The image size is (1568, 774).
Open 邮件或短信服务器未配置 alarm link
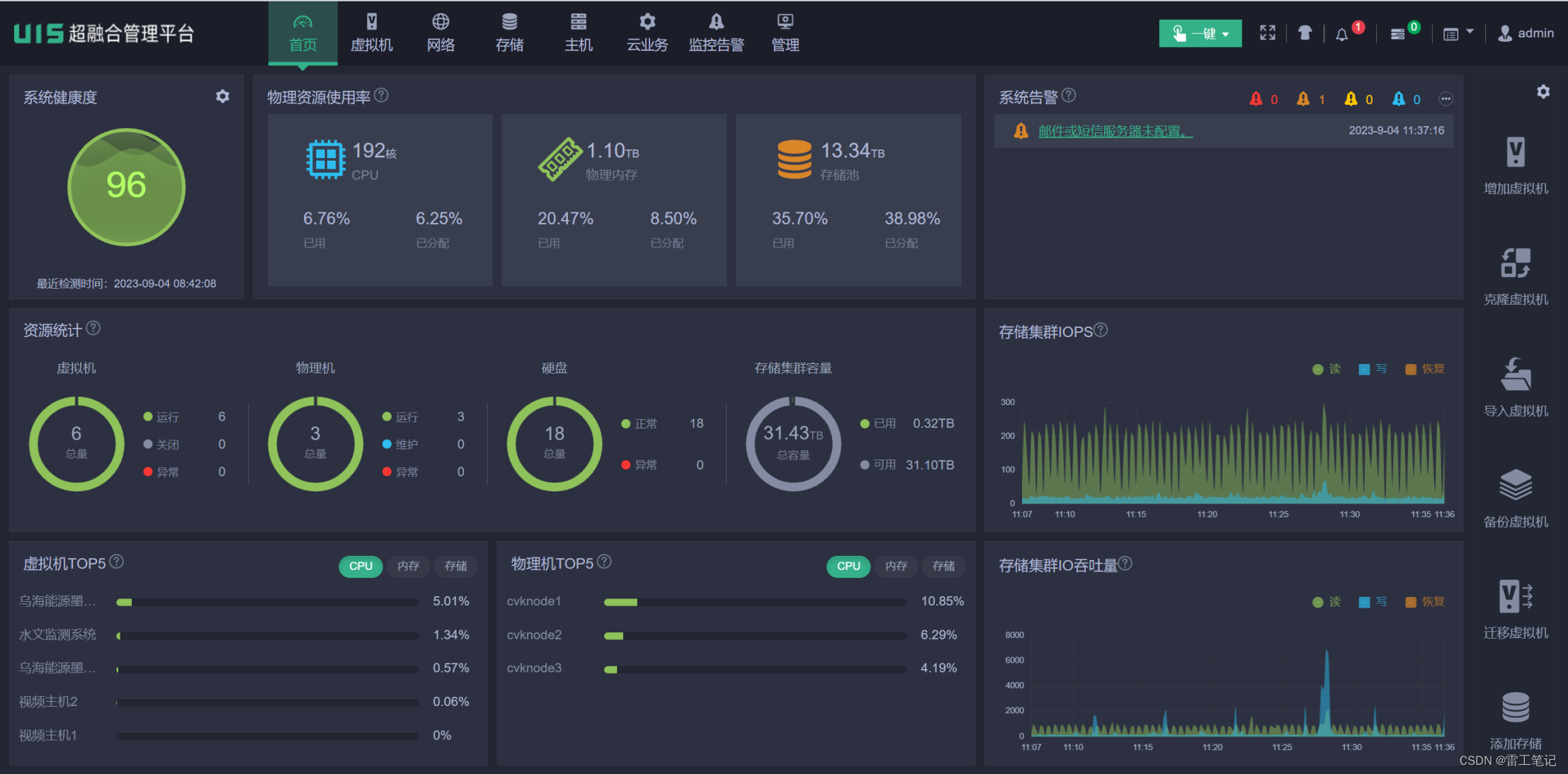1115,131
